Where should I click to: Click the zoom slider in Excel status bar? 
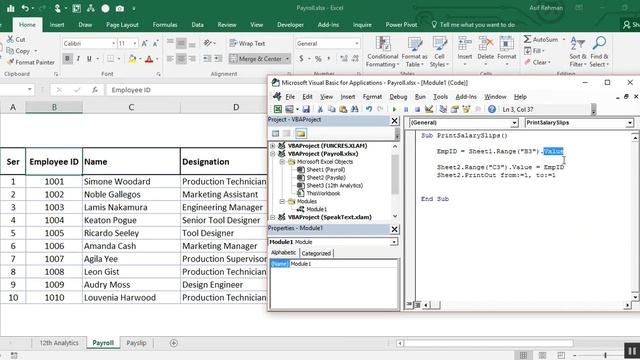(605, 356)
